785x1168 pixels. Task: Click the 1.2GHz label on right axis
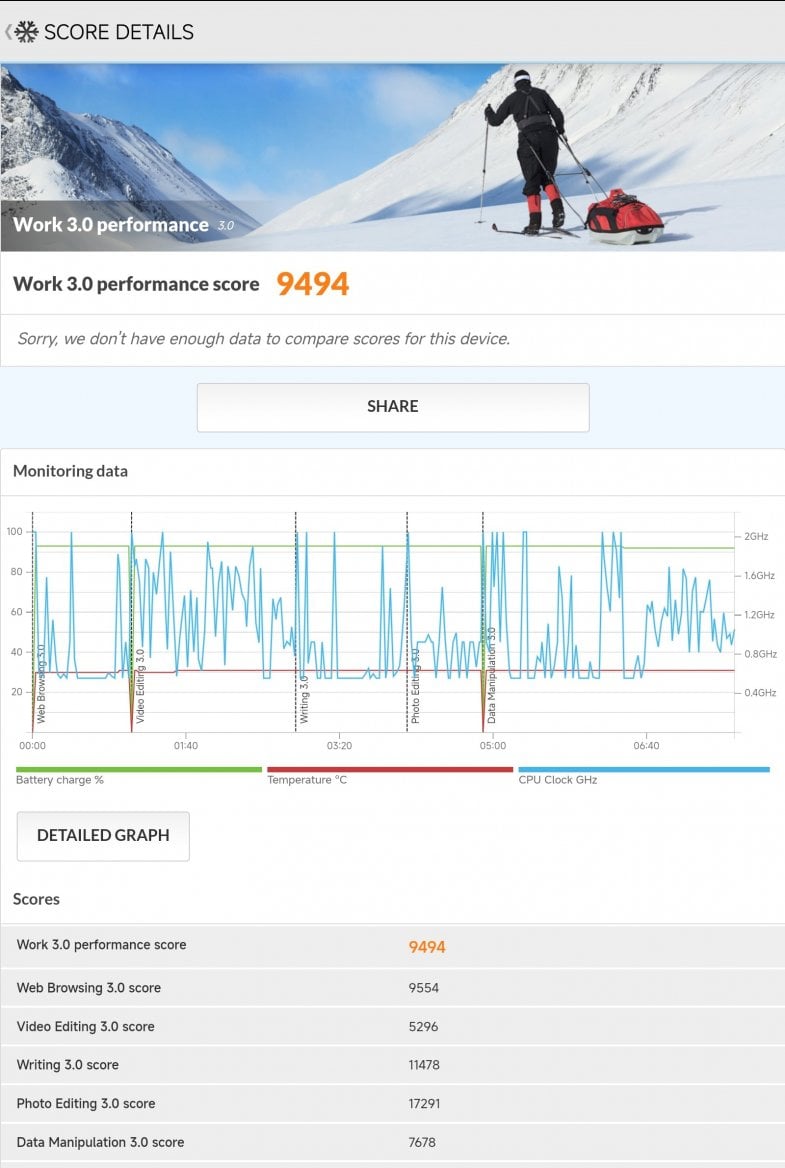(x=760, y=615)
